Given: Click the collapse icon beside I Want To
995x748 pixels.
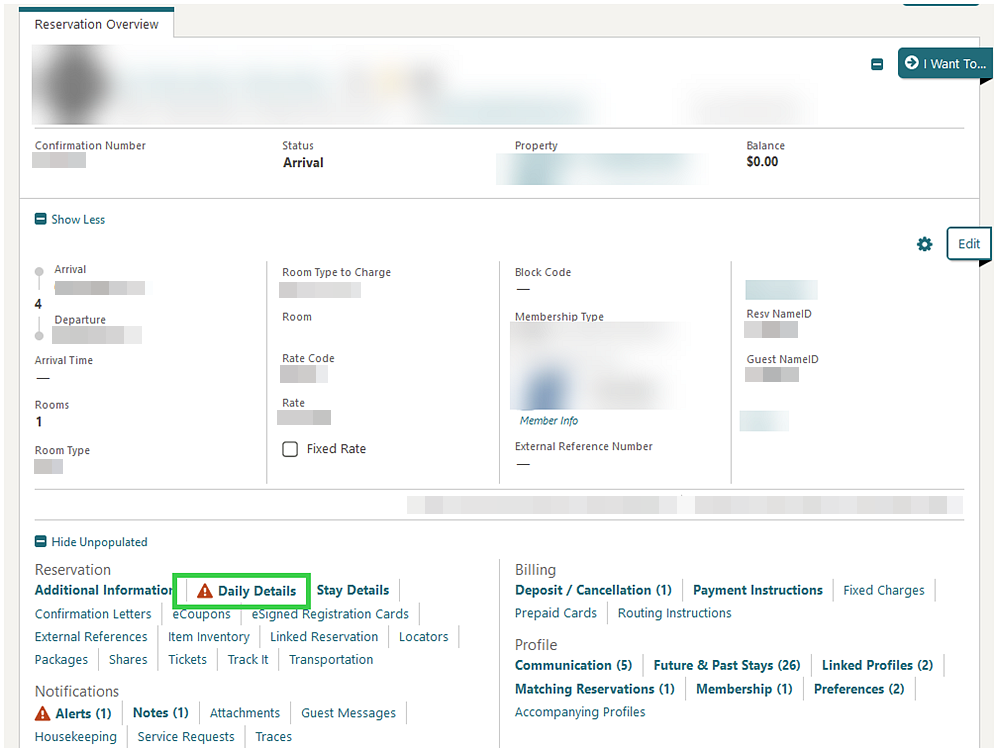Looking at the screenshot, I should coord(877,64).
